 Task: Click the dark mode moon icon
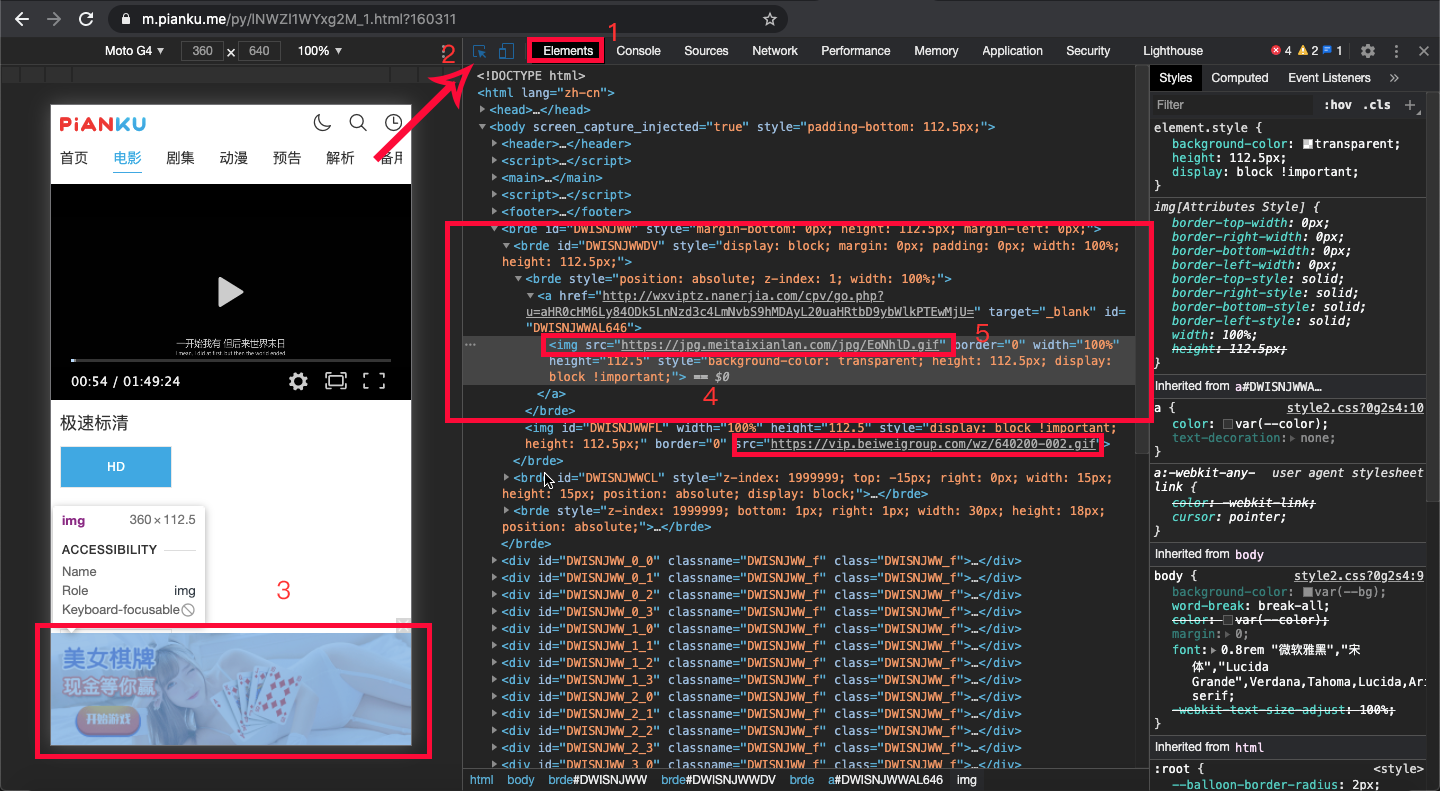(322, 123)
